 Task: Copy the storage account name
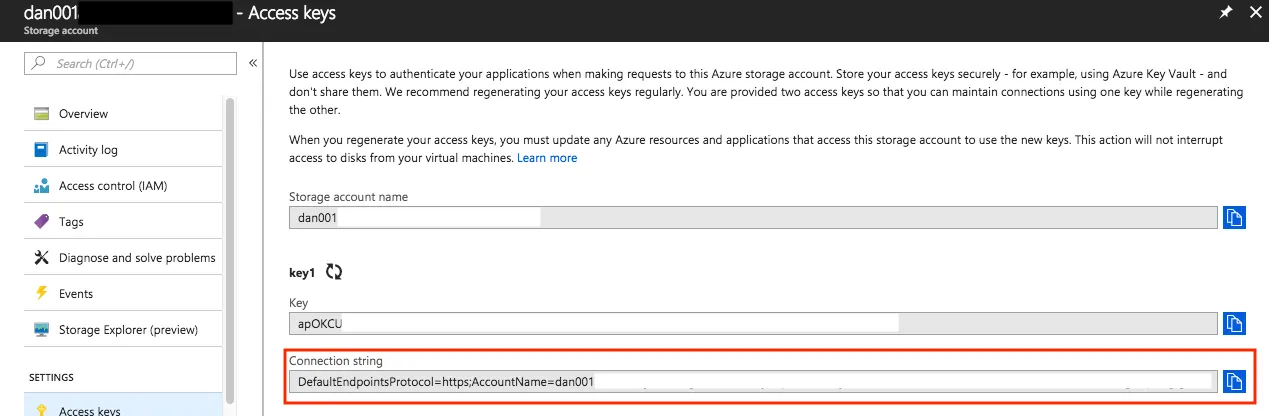click(x=1234, y=217)
